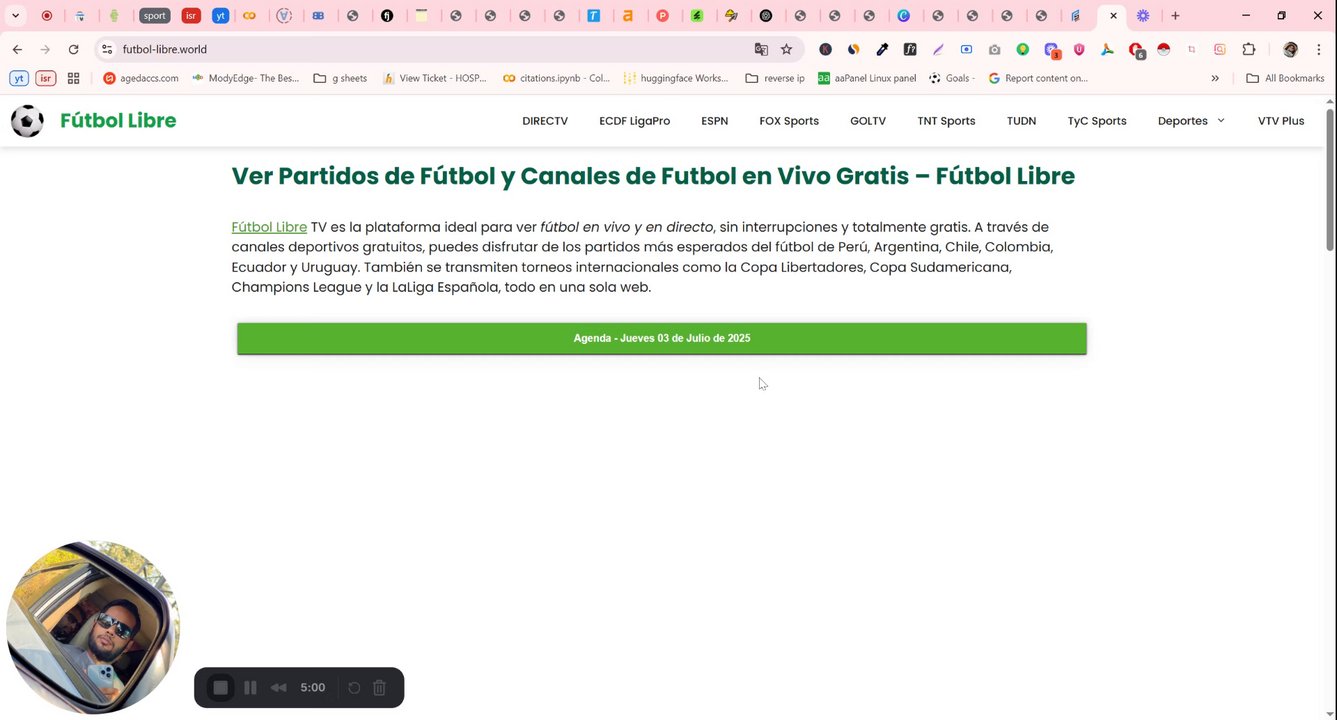Open the red extension with badge 6
Image resolution: width=1337 pixels, height=720 pixels.
[1136, 49]
